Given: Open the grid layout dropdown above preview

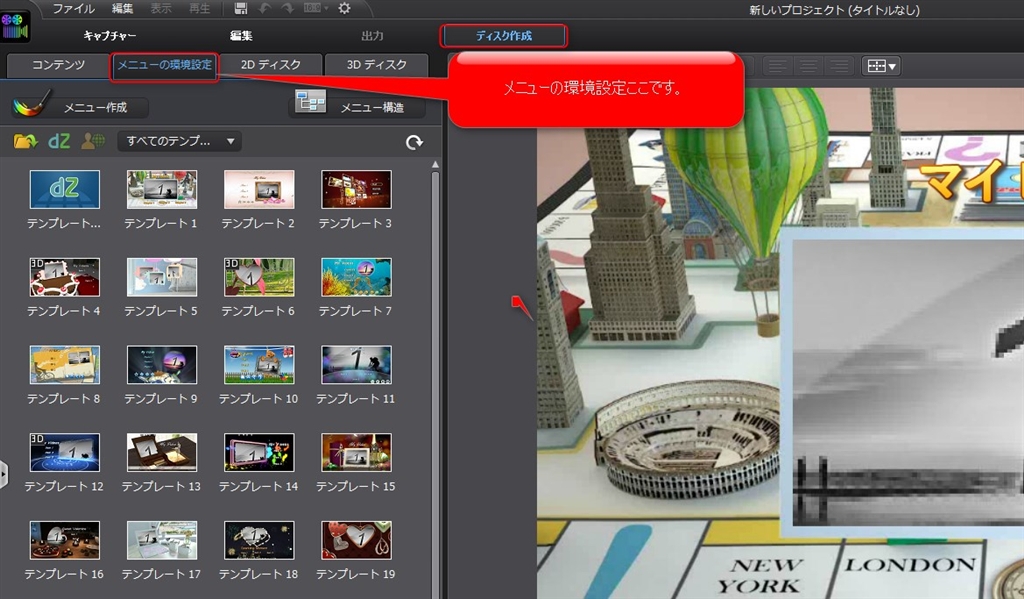Looking at the screenshot, I should 881,66.
